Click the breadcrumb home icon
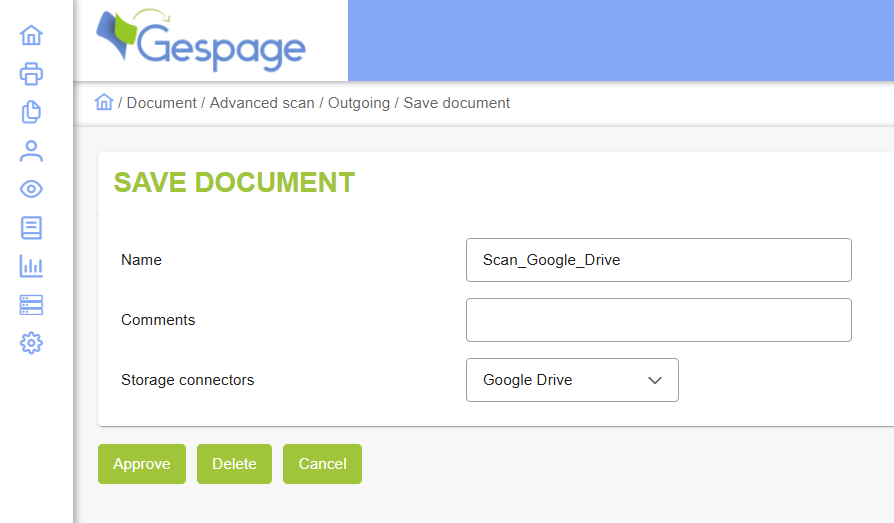The image size is (894, 523). 104,102
